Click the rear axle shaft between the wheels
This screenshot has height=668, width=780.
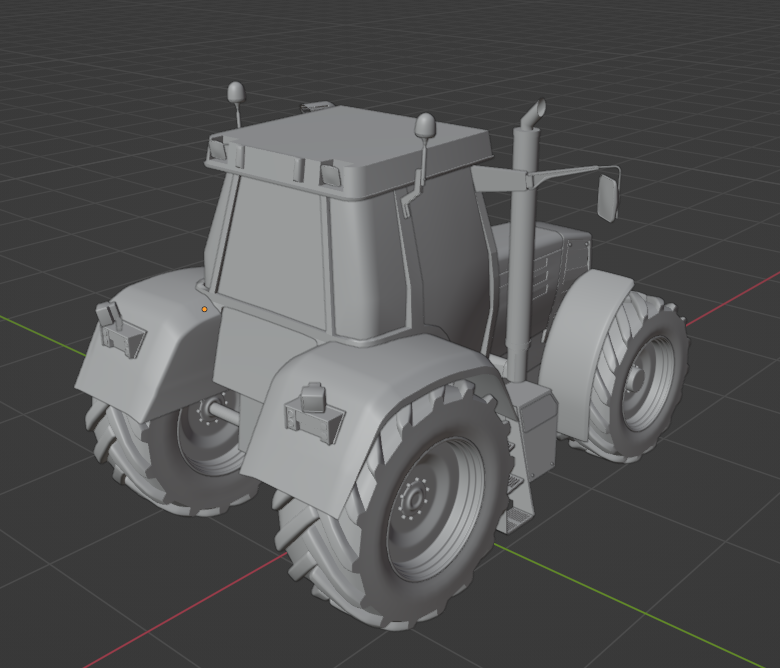click(x=226, y=412)
